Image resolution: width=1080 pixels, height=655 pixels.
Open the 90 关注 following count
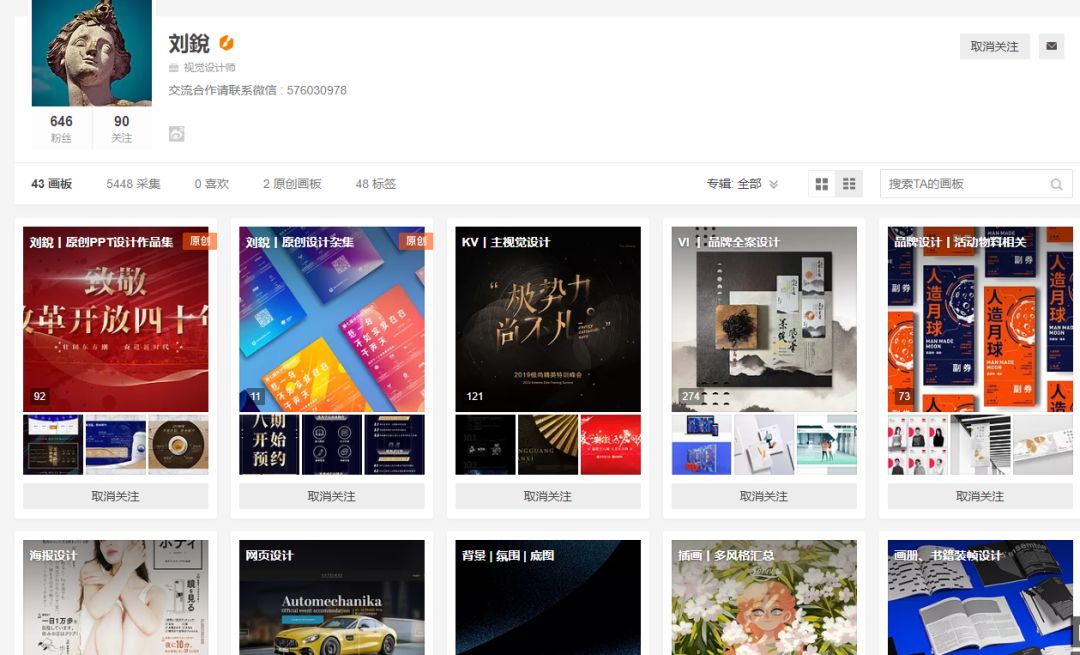pos(122,128)
